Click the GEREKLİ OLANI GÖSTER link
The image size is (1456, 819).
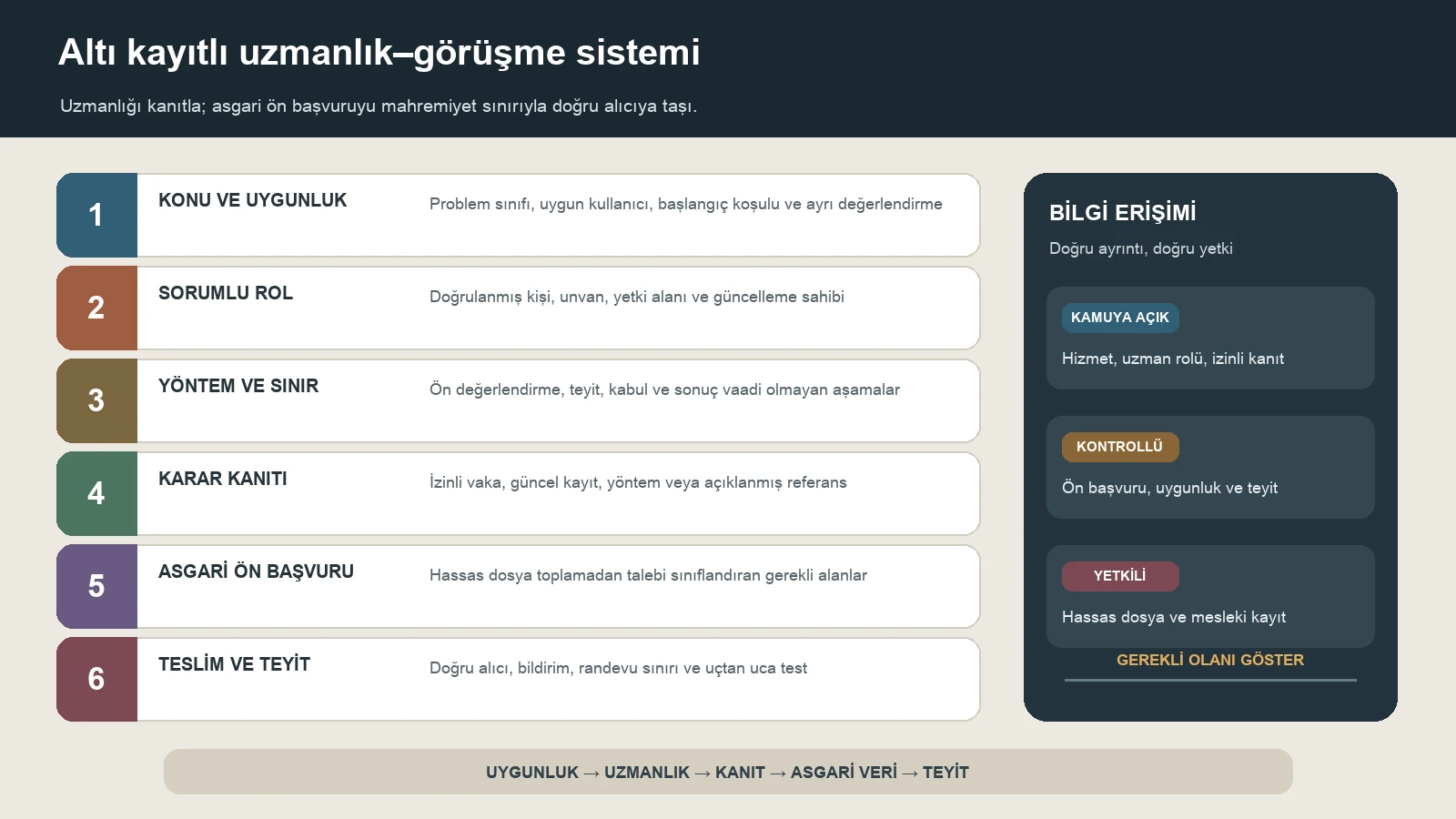tap(1210, 660)
